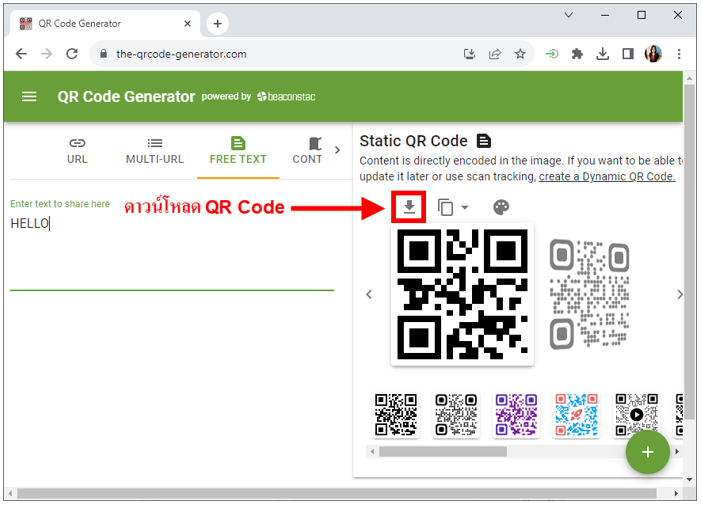702x505 pixels.
Task: Choose the plain black QR template thumbnail
Action: pyautogui.click(x=396, y=415)
